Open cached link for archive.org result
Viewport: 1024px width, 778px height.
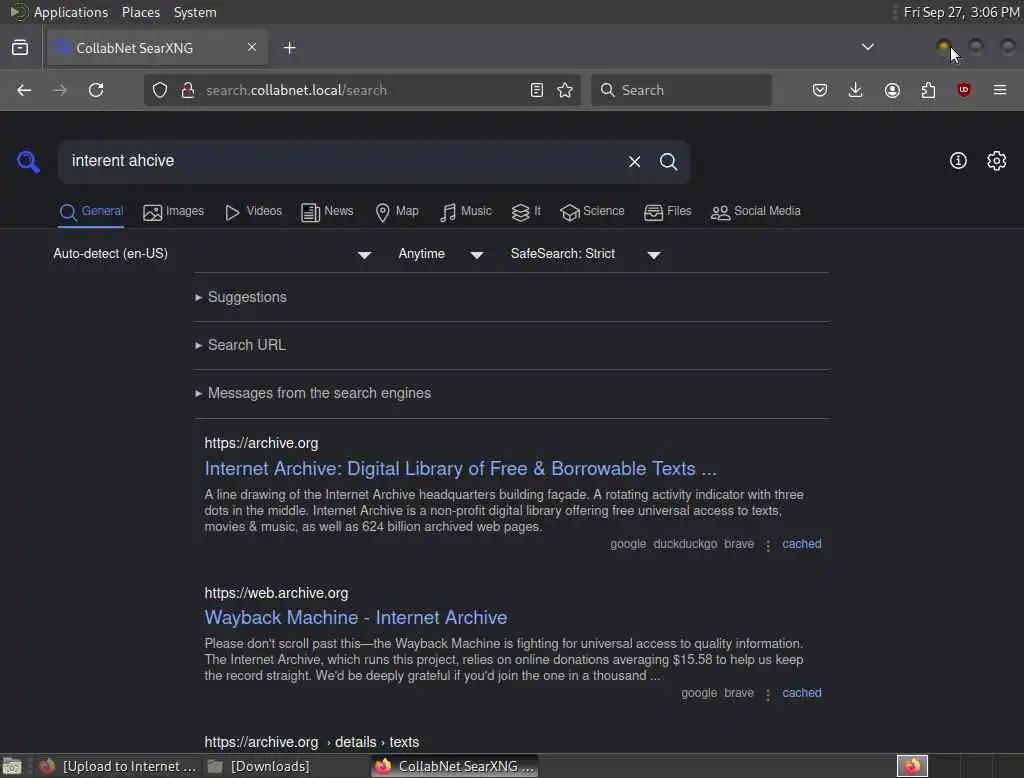tap(802, 543)
